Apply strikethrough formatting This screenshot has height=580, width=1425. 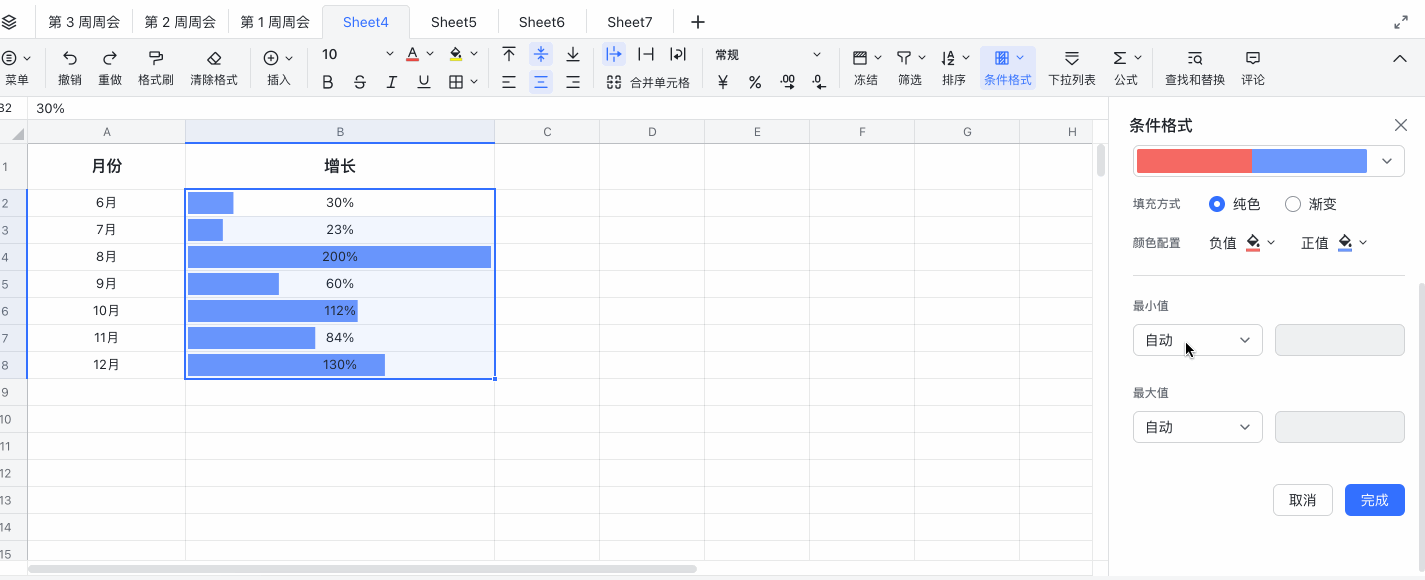tap(359, 82)
